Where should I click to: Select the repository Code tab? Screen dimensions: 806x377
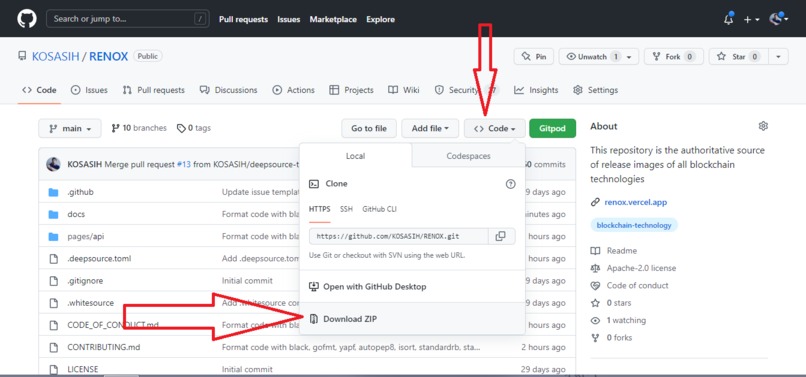[39, 90]
